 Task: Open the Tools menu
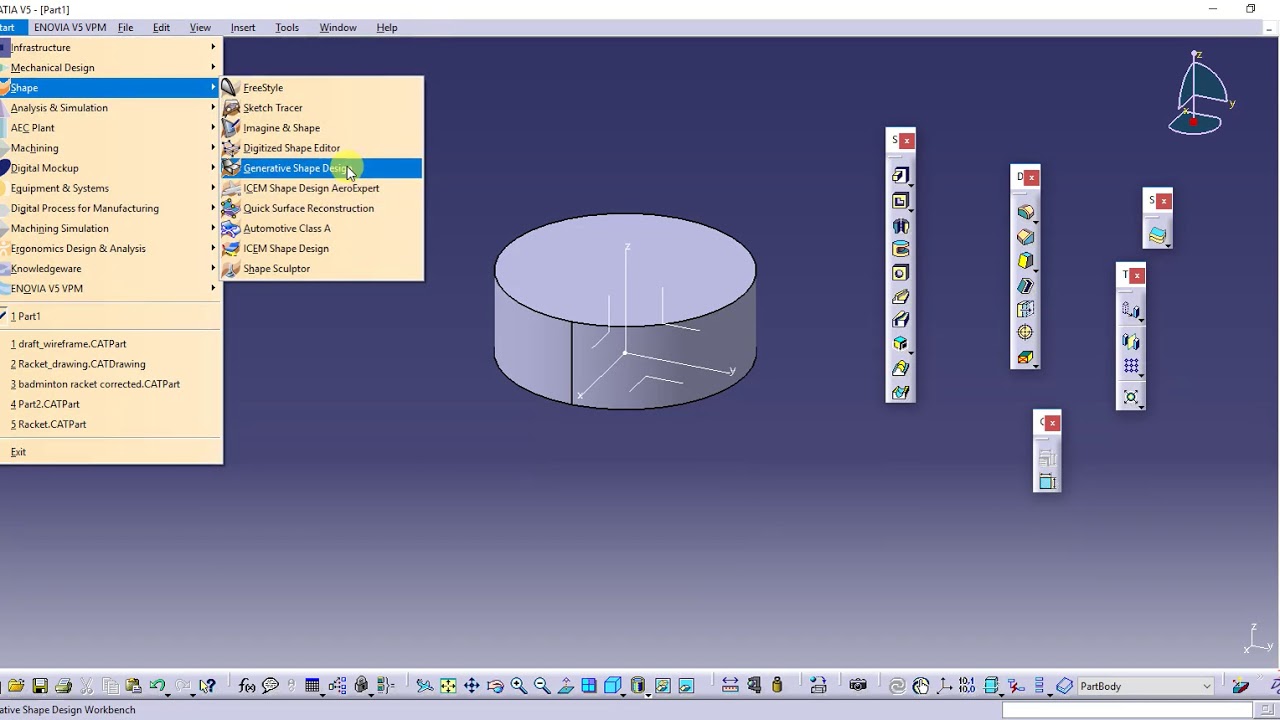click(287, 27)
